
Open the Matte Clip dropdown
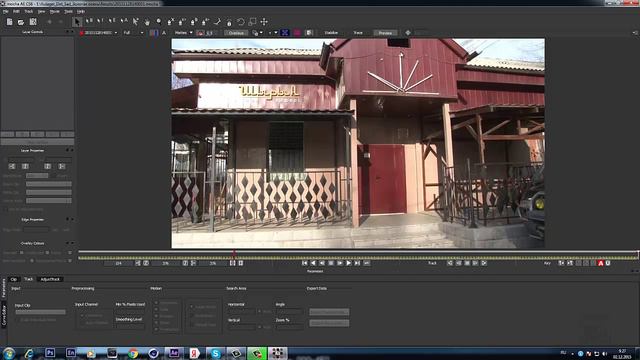(49, 192)
